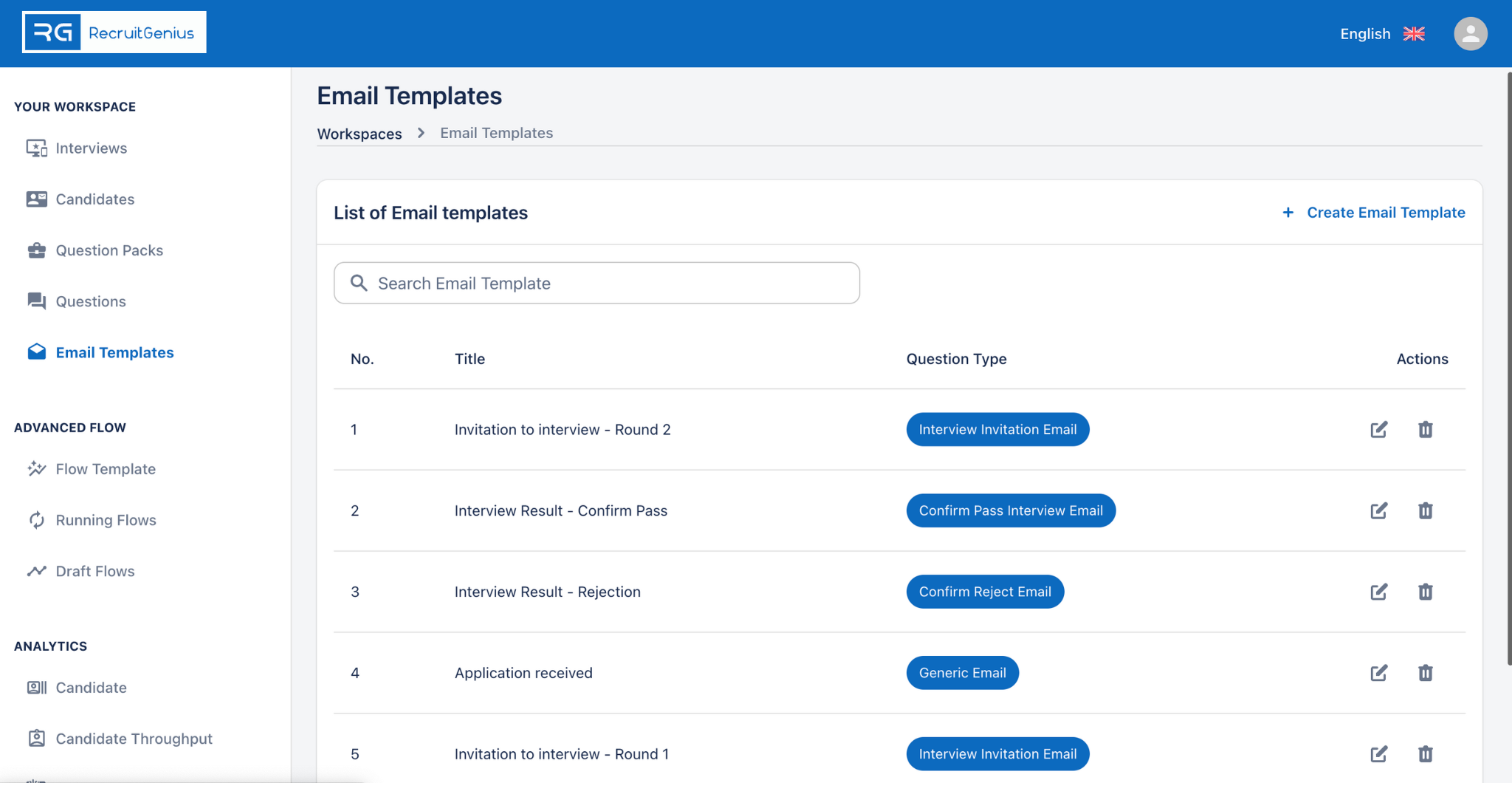Click the Generic Email type badge
The height and width of the screenshot is (808, 1512).
[962, 673]
